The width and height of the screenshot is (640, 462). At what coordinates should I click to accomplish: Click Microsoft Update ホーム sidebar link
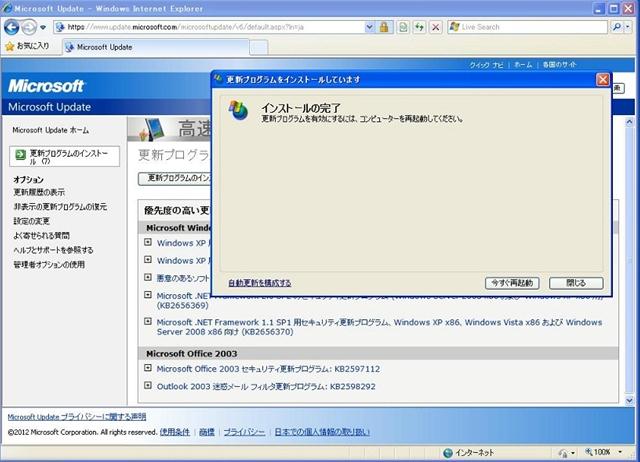(51, 130)
